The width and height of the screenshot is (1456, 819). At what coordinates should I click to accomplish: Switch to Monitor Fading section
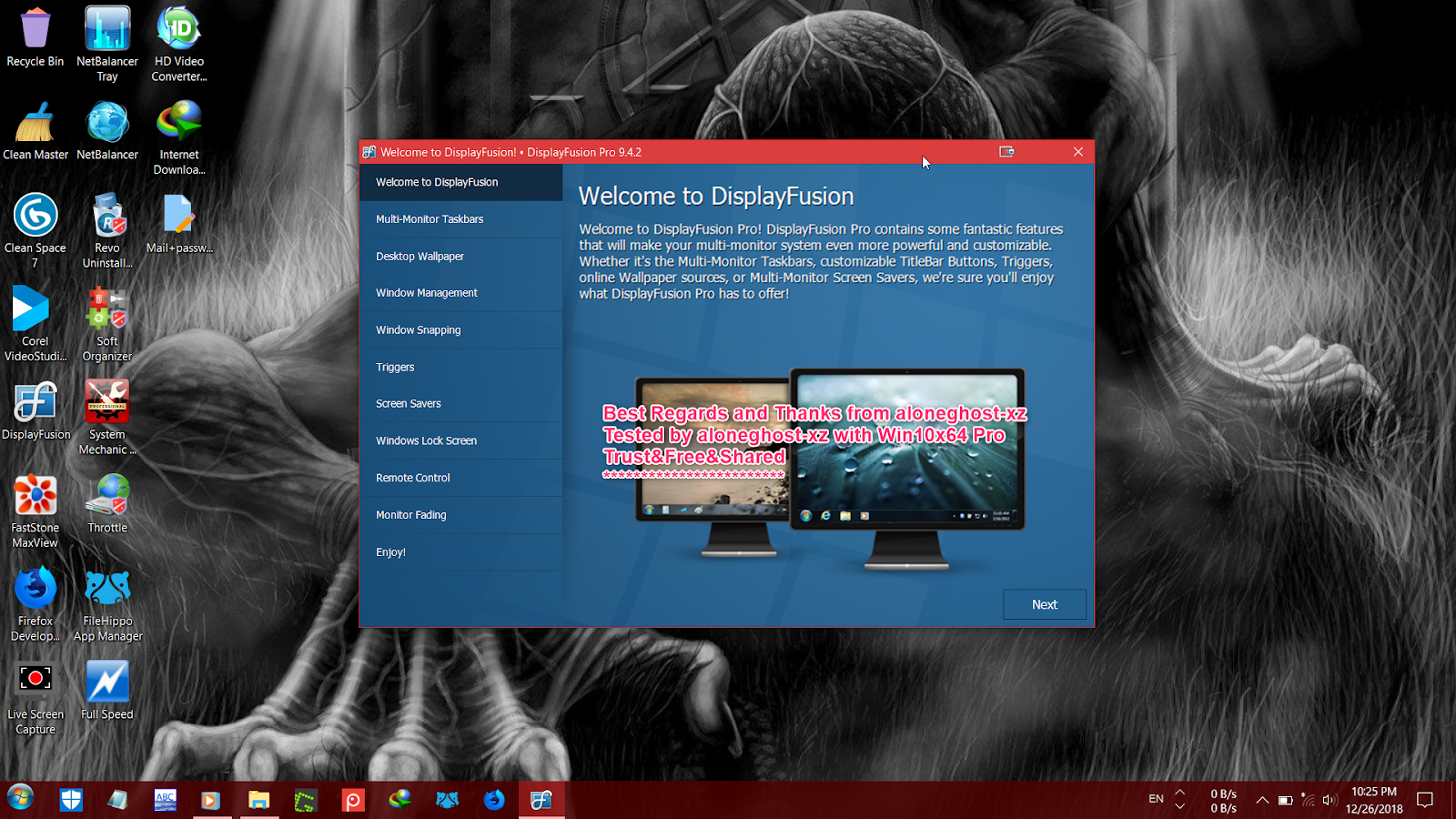click(x=461, y=515)
